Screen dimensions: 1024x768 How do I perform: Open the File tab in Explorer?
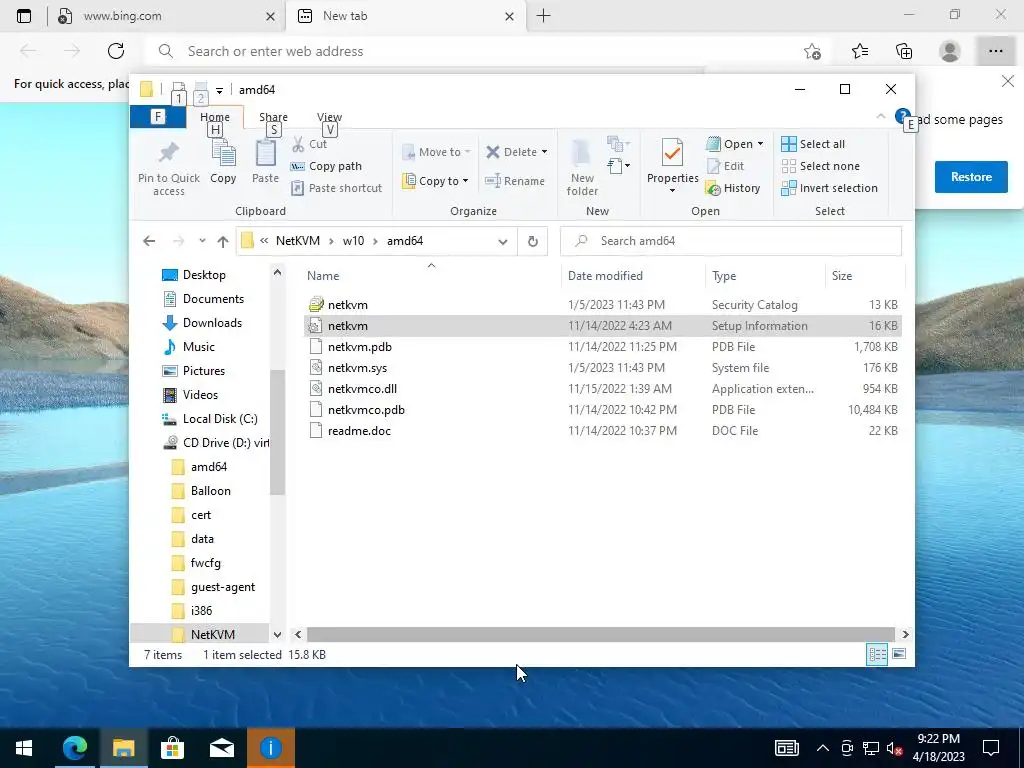tap(157, 117)
